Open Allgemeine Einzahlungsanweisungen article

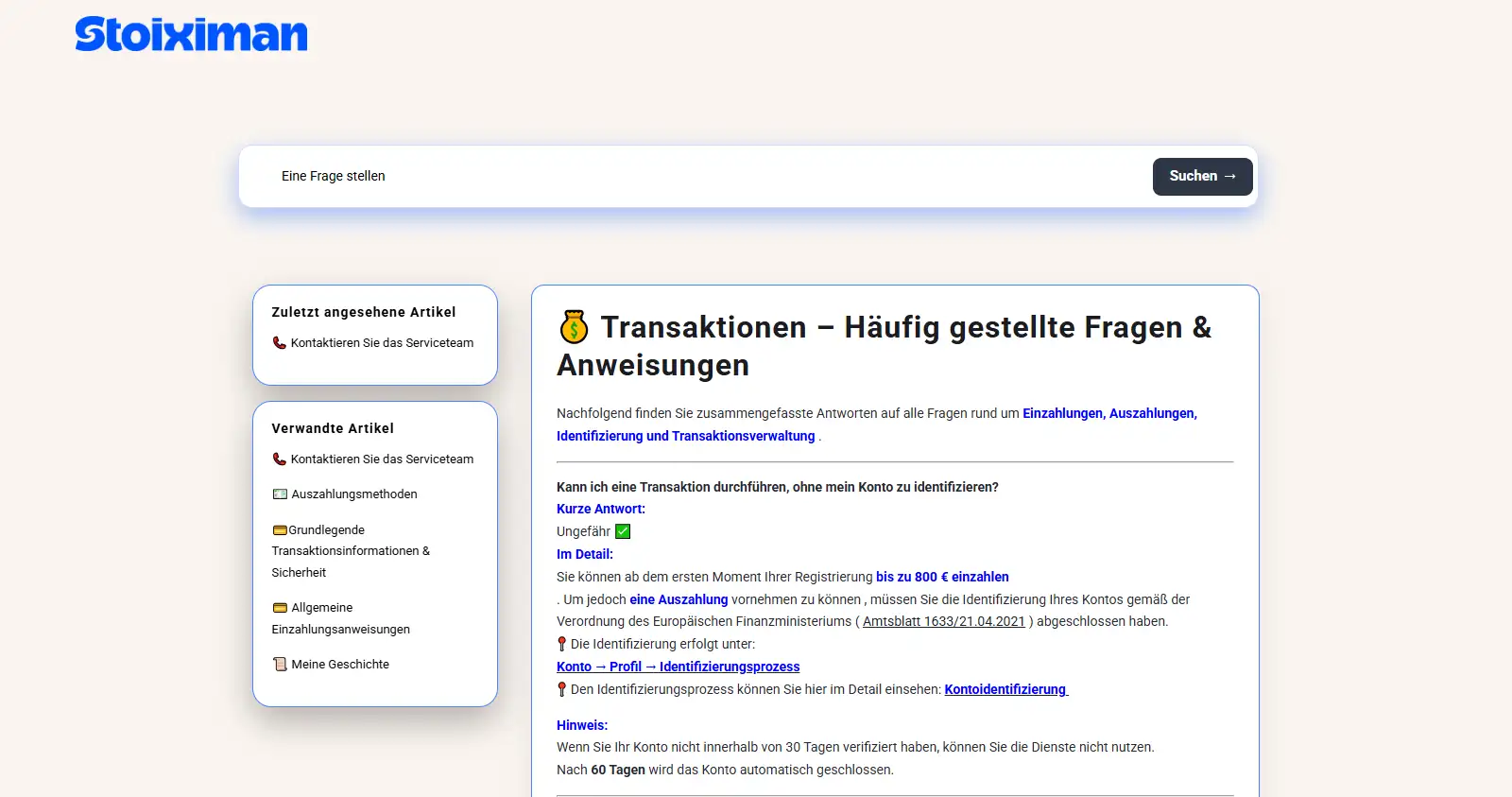(x=341, y=618)
